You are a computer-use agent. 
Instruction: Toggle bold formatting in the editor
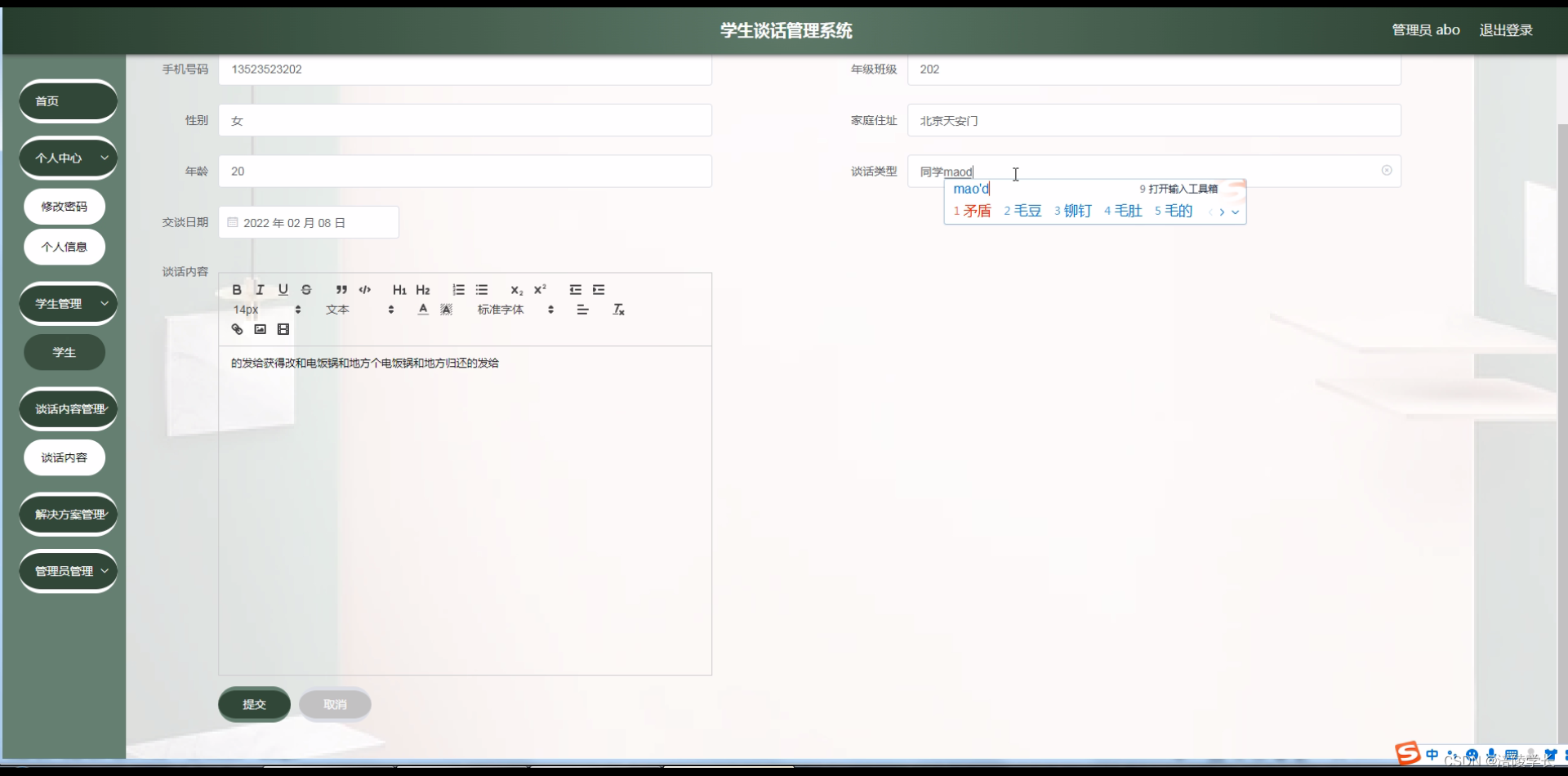[236, 290]
